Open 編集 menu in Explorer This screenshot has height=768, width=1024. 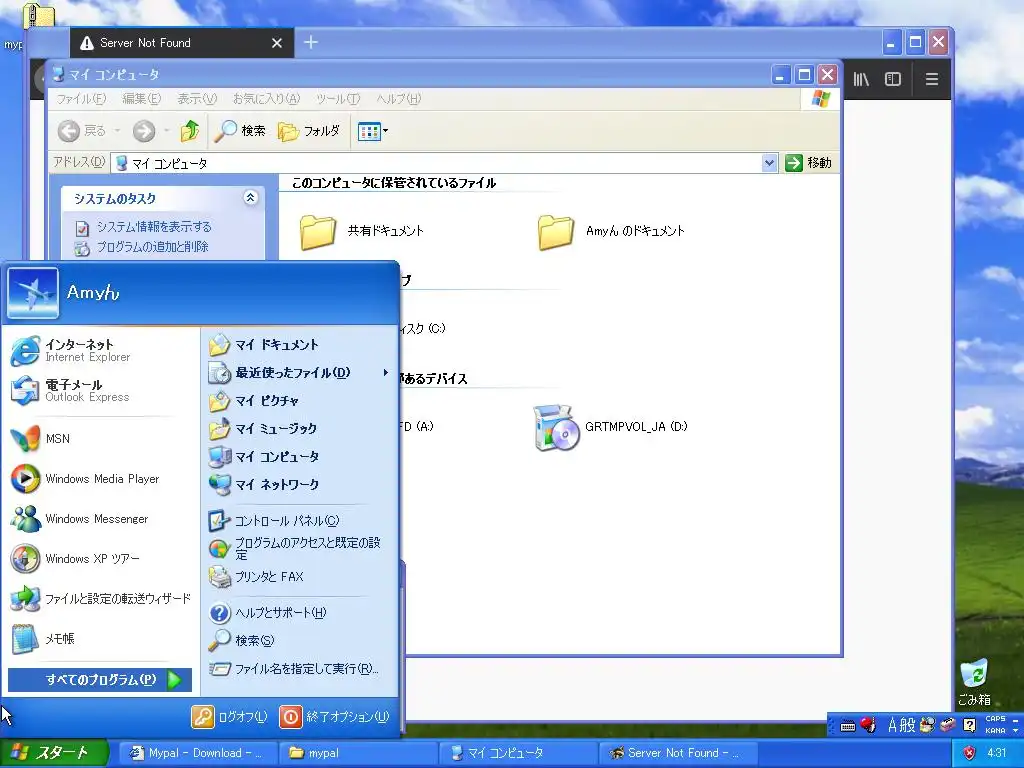pos(141,99)
